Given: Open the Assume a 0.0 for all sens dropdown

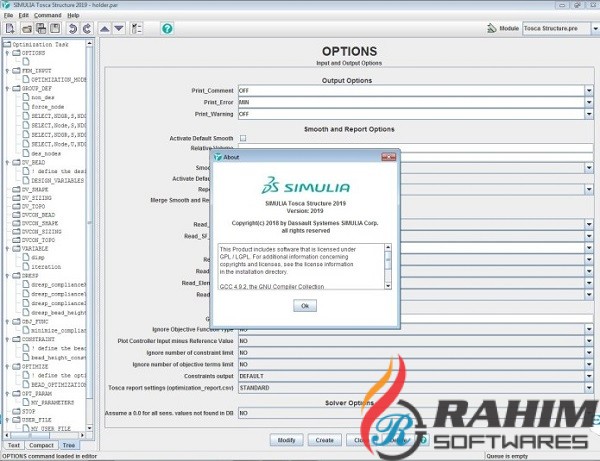Looking at the screenshot, I should coord(589,413).
